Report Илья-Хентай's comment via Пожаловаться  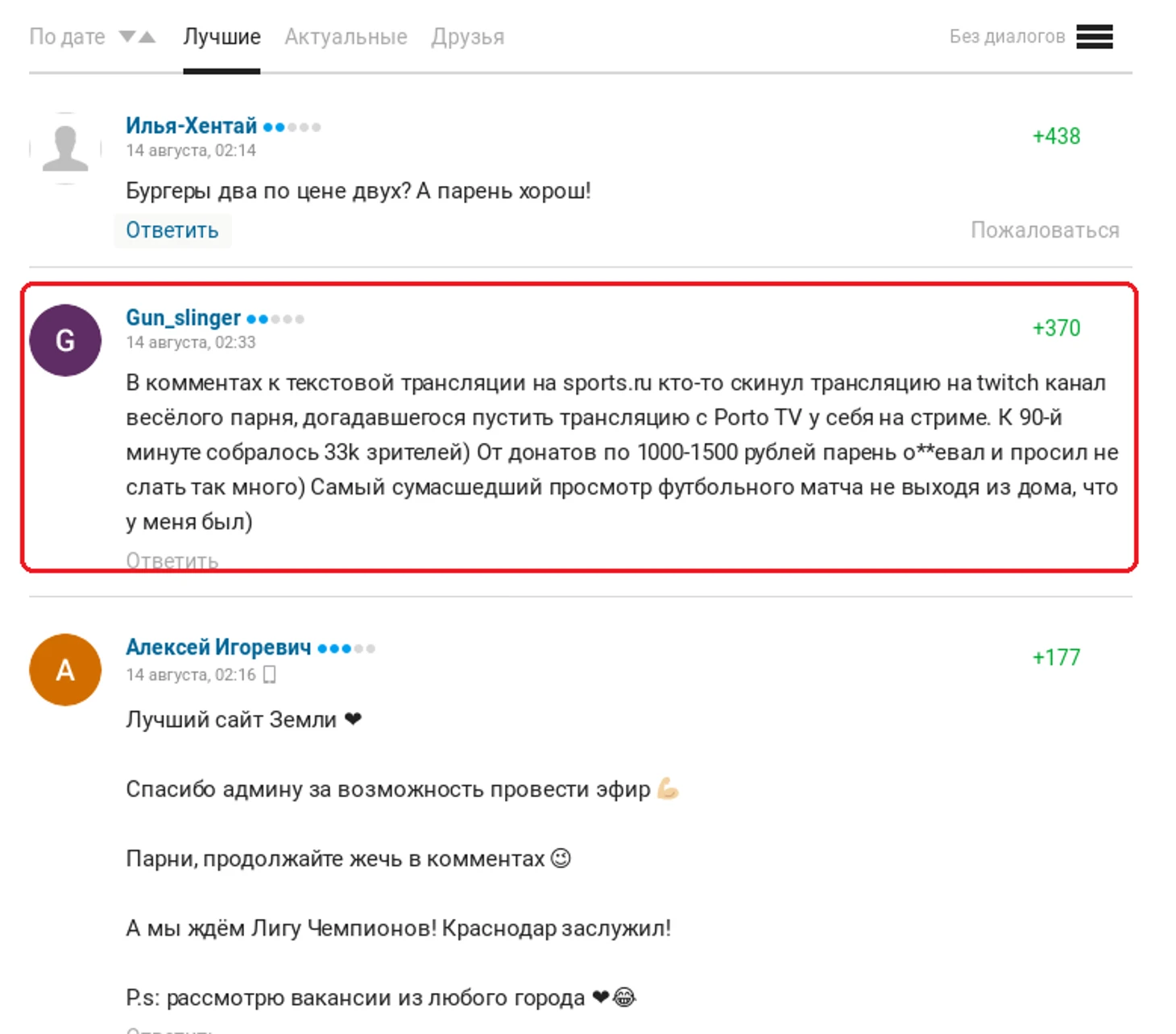tap(1044, 230)
